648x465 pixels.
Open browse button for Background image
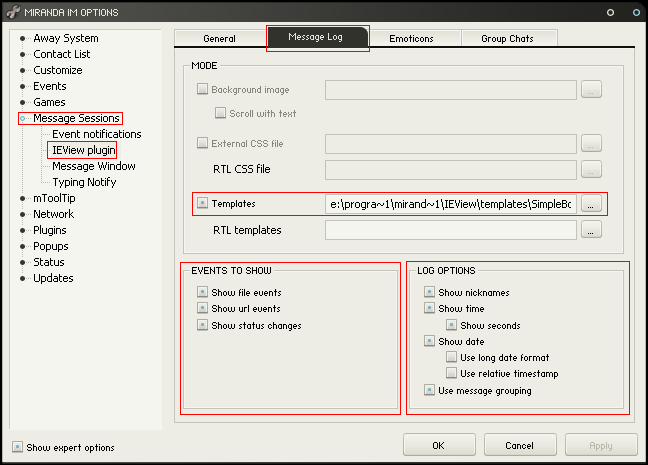click(591, 90)
